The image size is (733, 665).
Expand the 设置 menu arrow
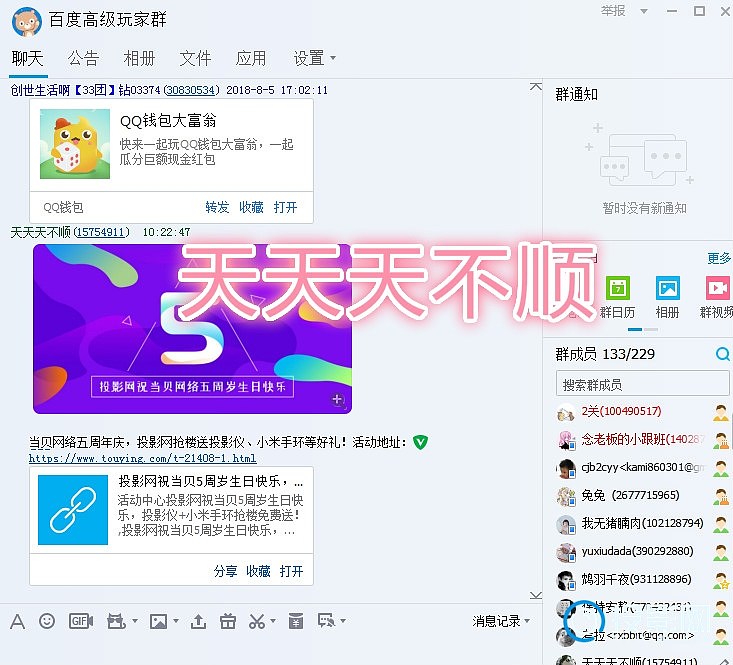(x=333, y=58)
